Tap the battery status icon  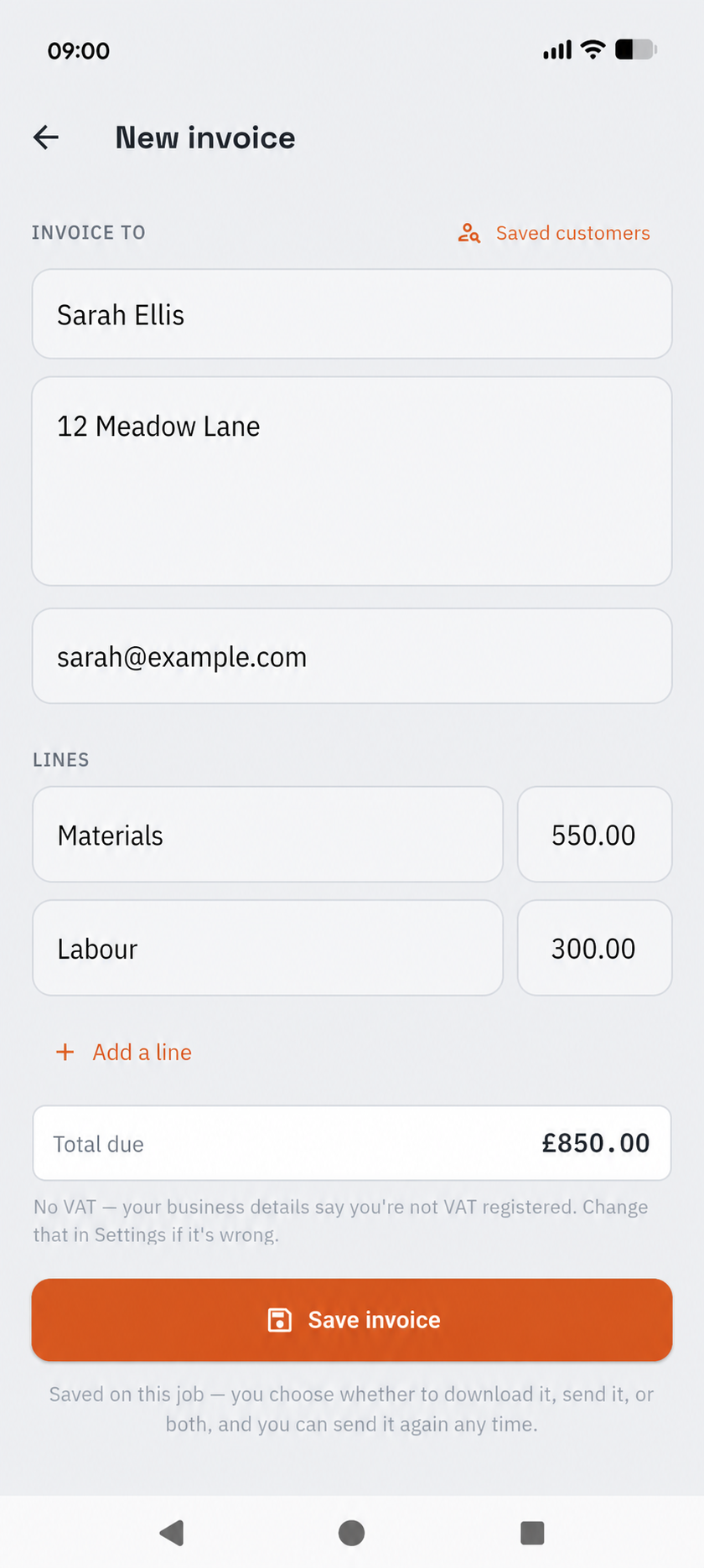(x=636, y=50)
